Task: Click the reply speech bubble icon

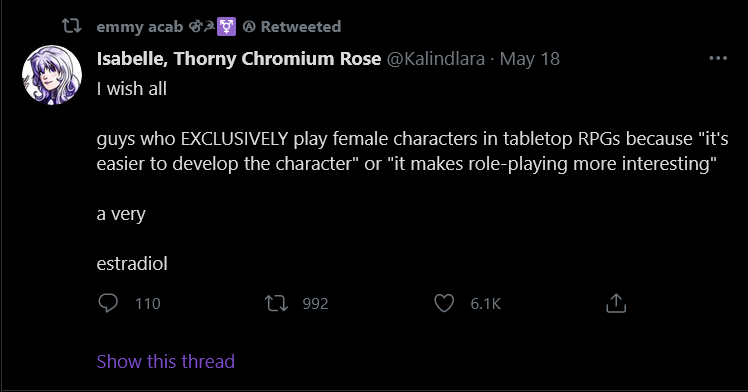Action: [x=108, y=303]
